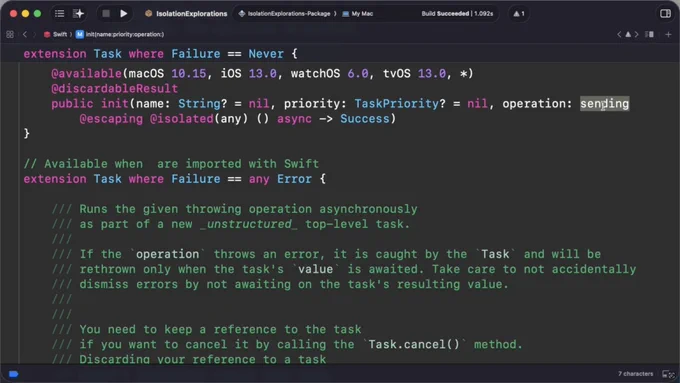
Task: Click the Never type in first extension
Action: click(266, 54)
